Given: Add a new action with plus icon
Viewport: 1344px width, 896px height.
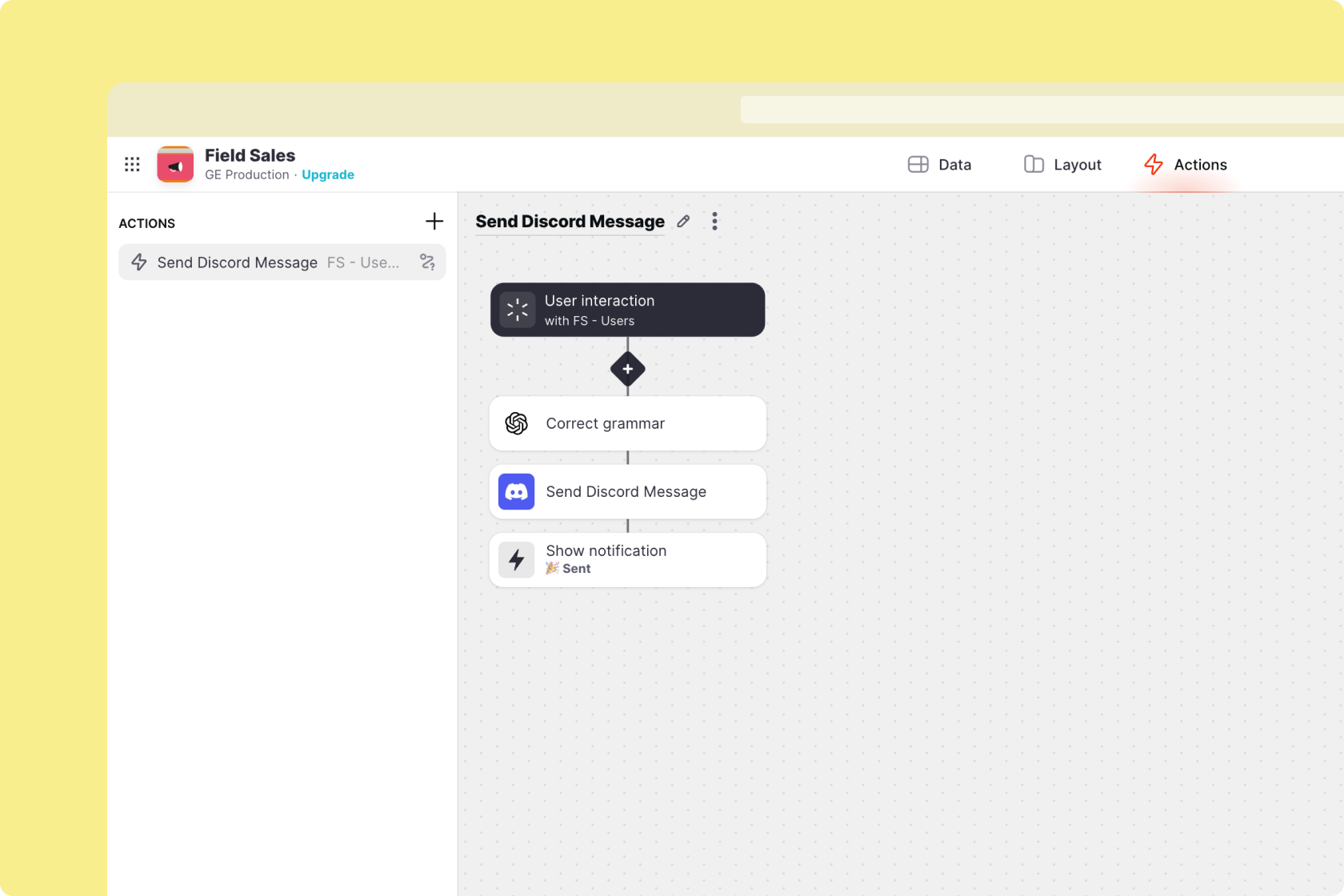Looking at the screenshot, I should tap(434, 222).
